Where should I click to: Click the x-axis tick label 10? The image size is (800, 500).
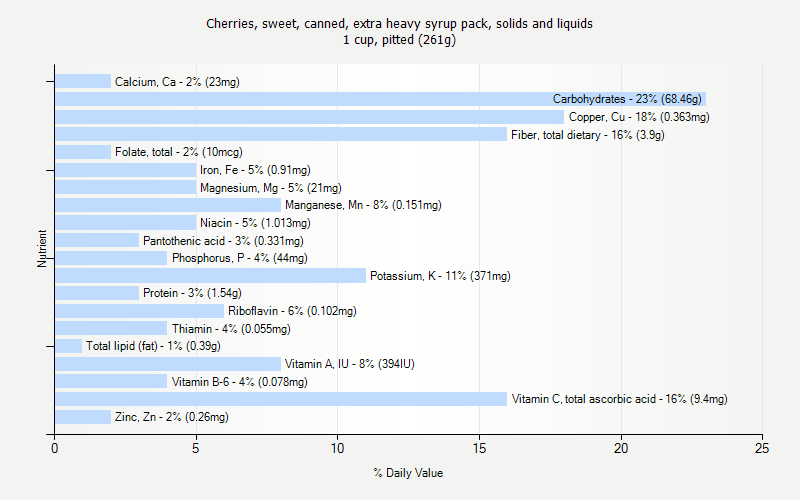[337, 448]
